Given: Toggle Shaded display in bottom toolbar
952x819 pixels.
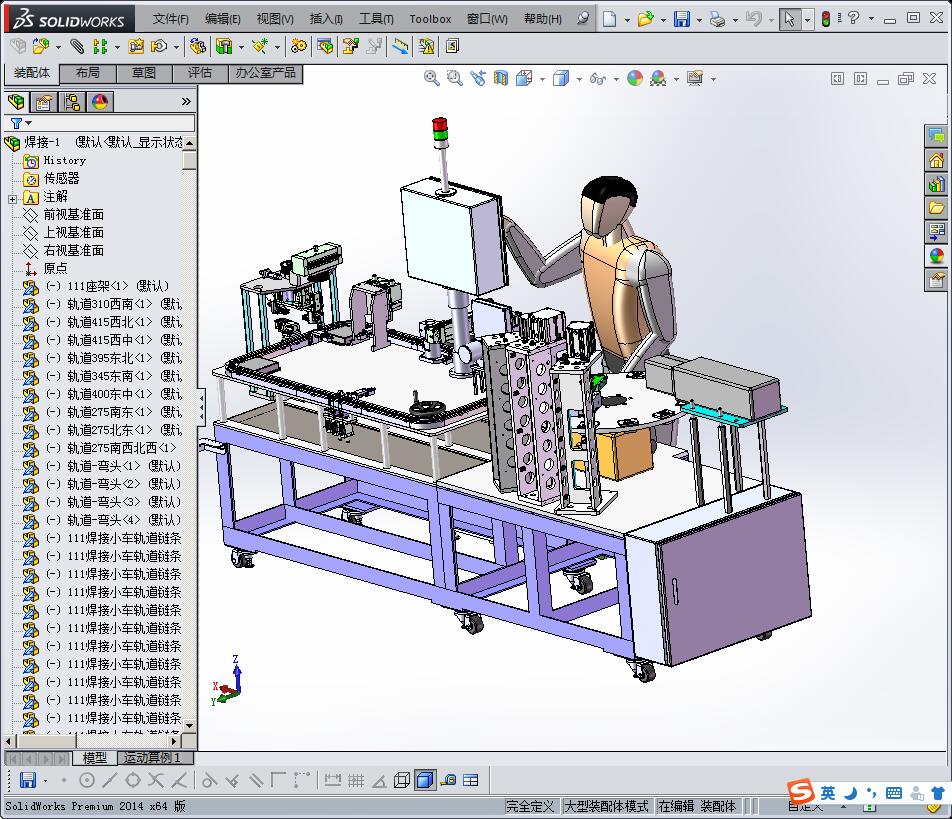Looking at the screenshot, I should point(425,780).
